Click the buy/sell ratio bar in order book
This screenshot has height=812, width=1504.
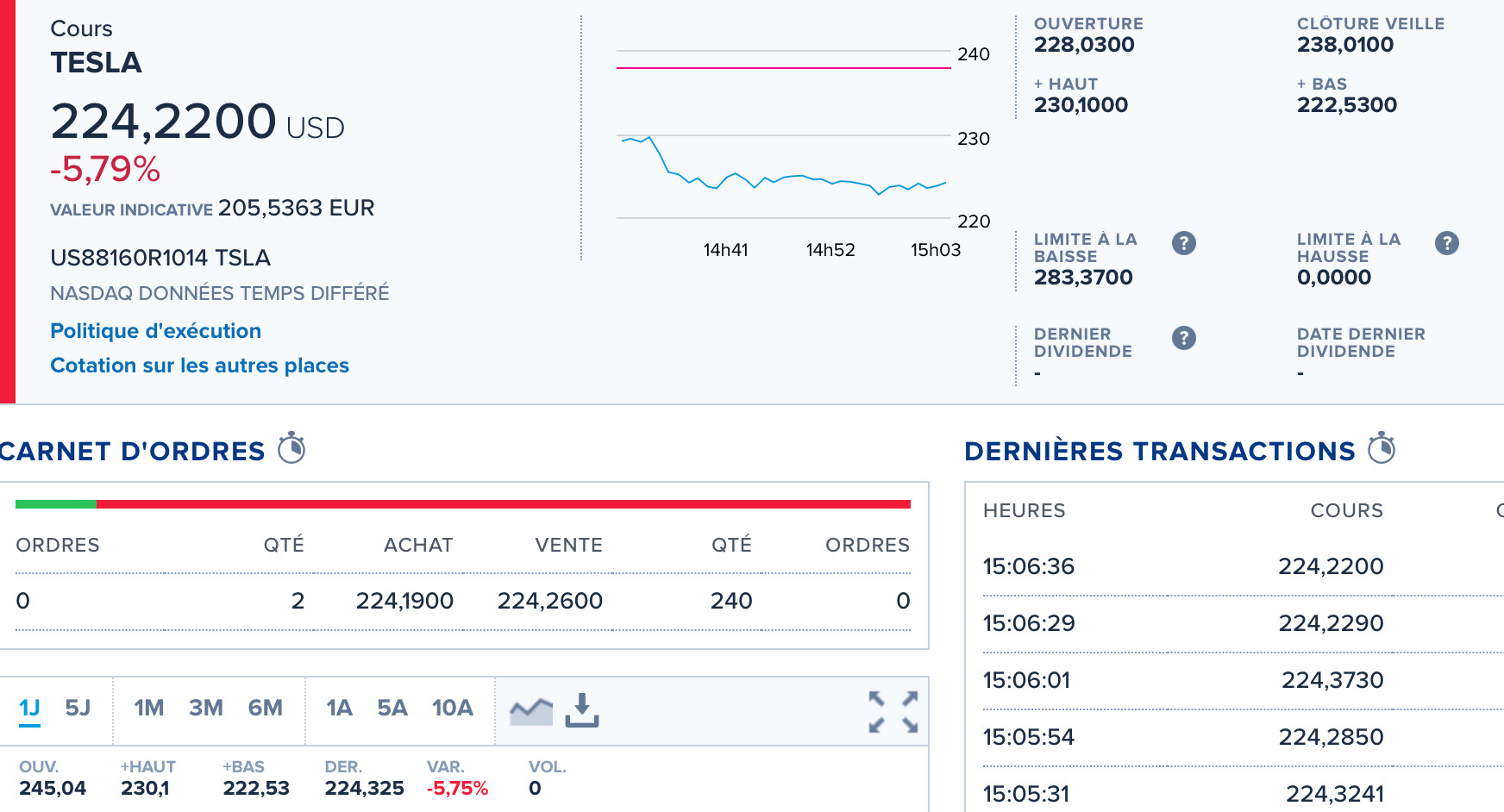click(463, 504)
